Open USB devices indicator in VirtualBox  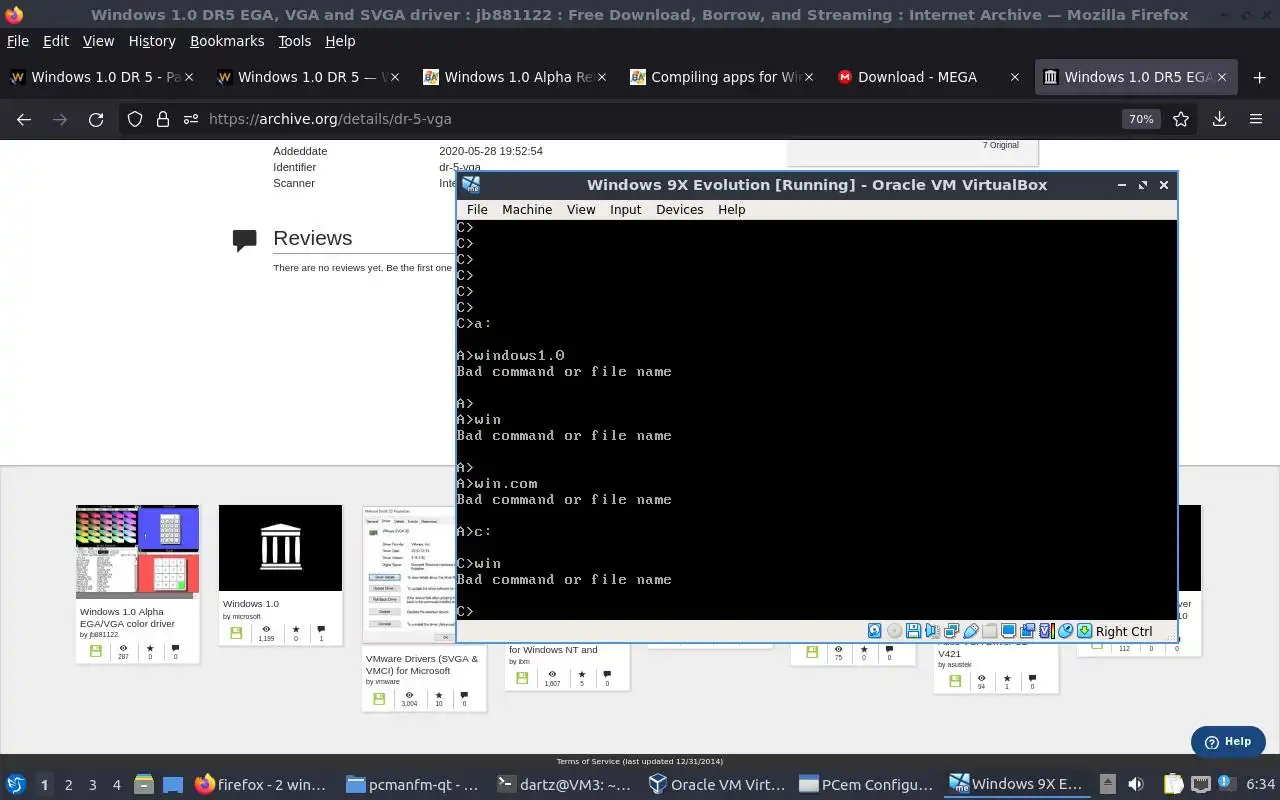970,631
